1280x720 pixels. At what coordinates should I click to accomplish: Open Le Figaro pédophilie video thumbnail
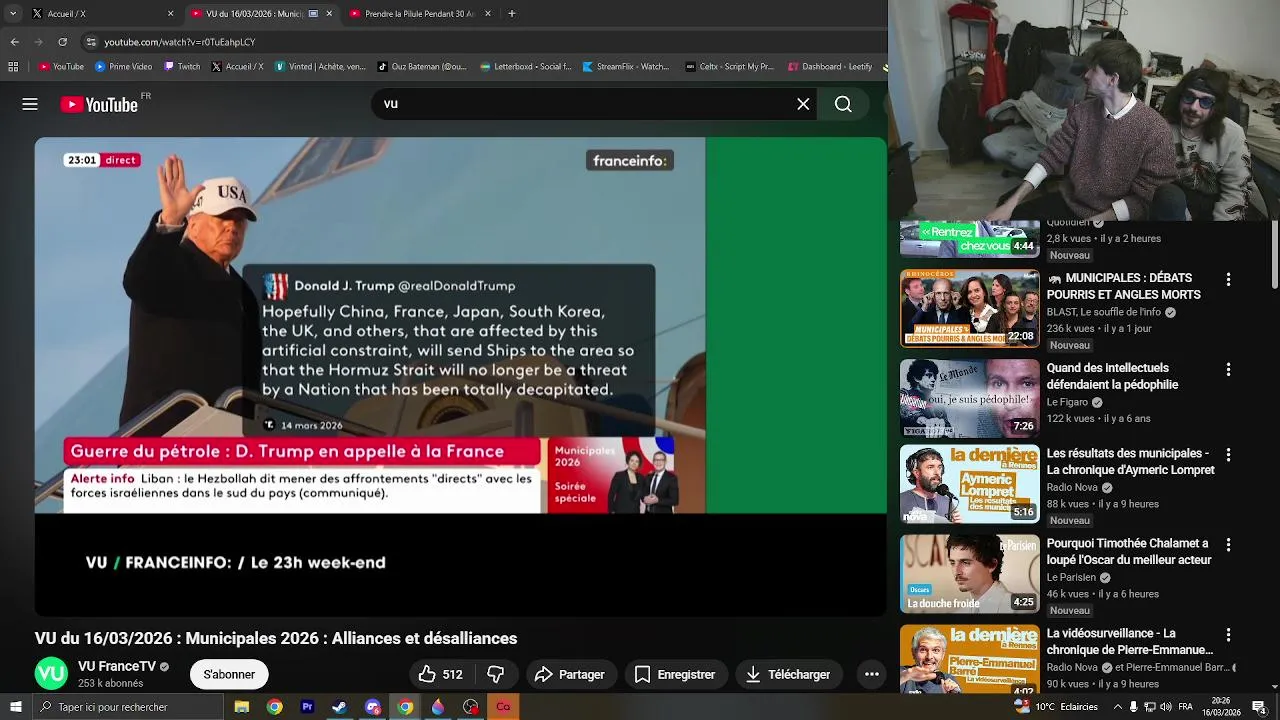970,398
